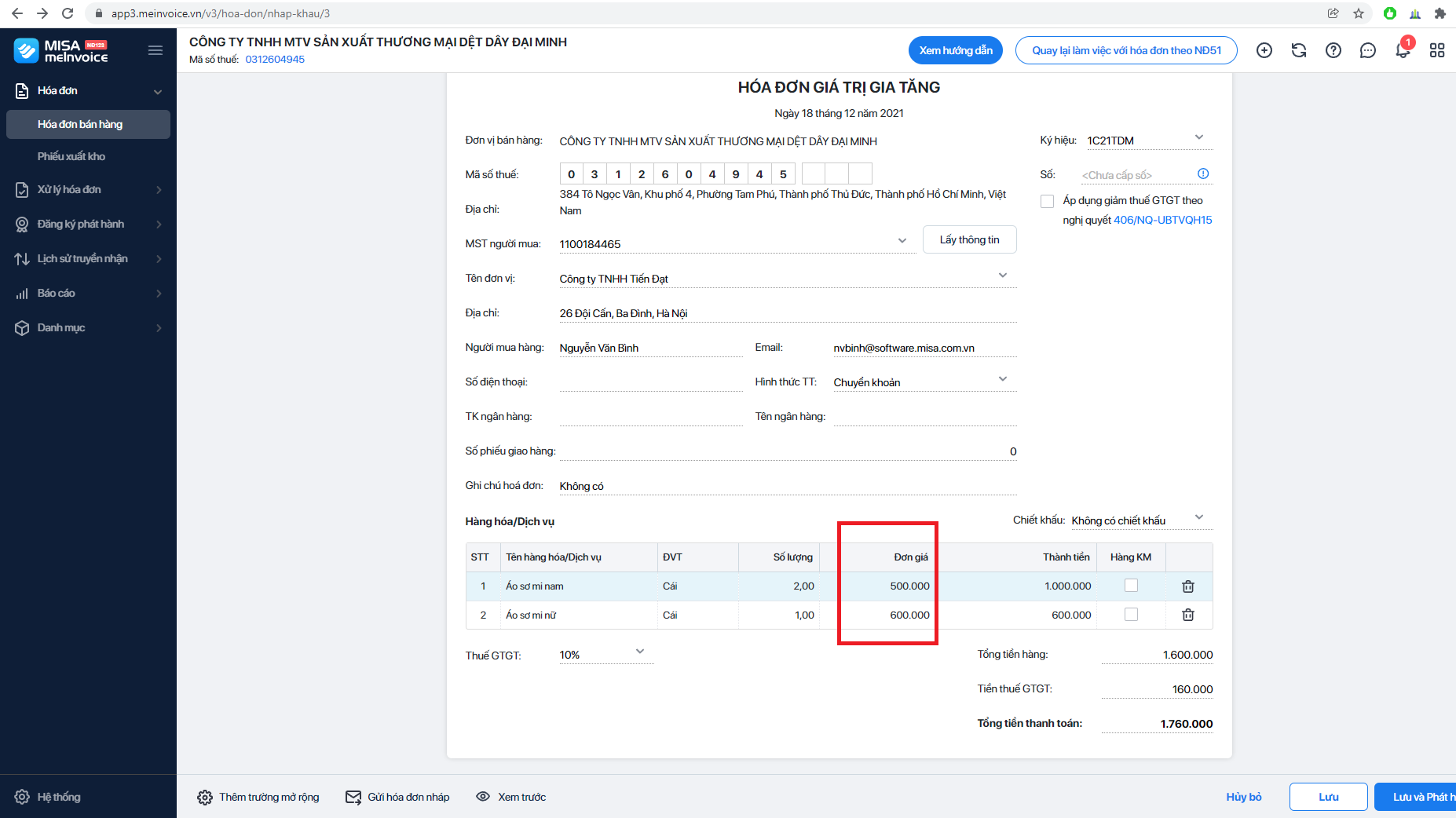Open the chat support bubble icon
Image resolution: width=1456 pixels, height=818 pixels.
pos(1368,50)
